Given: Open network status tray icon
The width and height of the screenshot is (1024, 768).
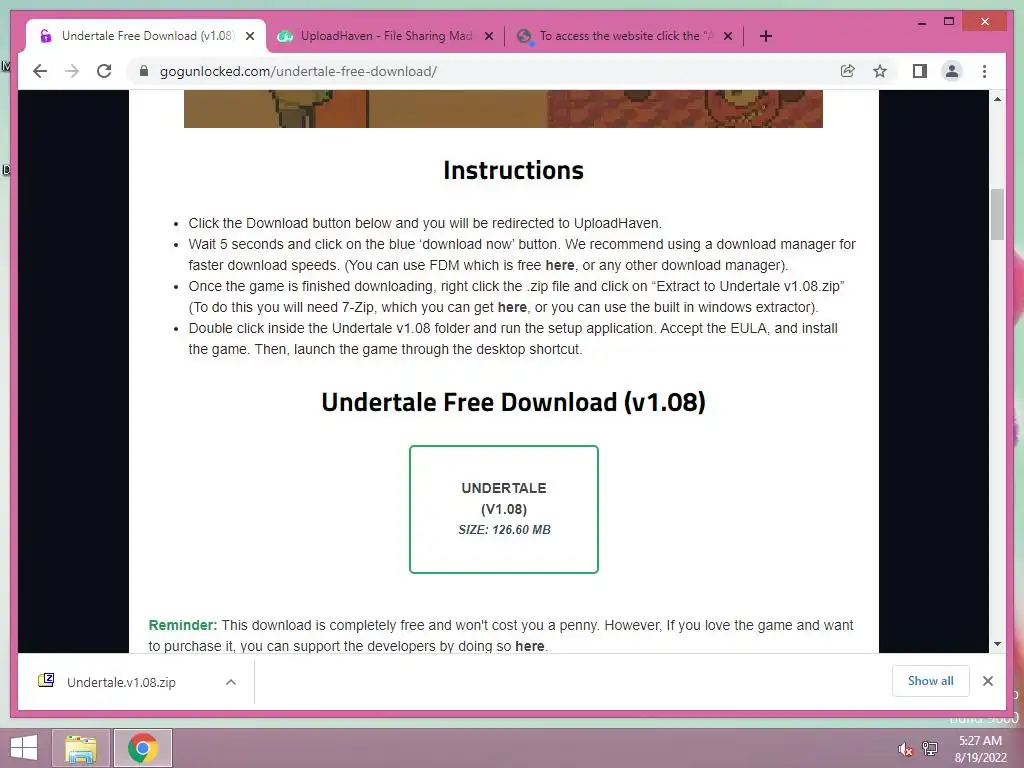Looking at the screenshot, I should pos(930,749).
